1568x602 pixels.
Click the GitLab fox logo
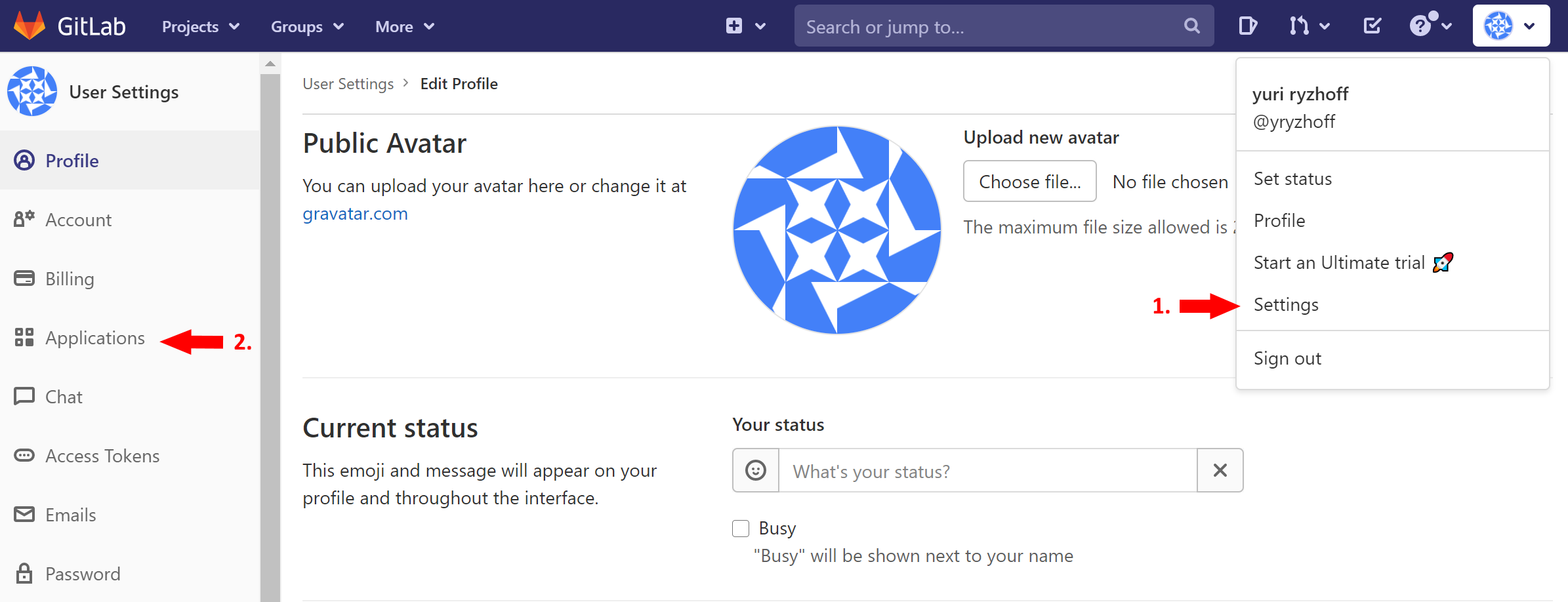pyautogui.click(x=30, y=26)
